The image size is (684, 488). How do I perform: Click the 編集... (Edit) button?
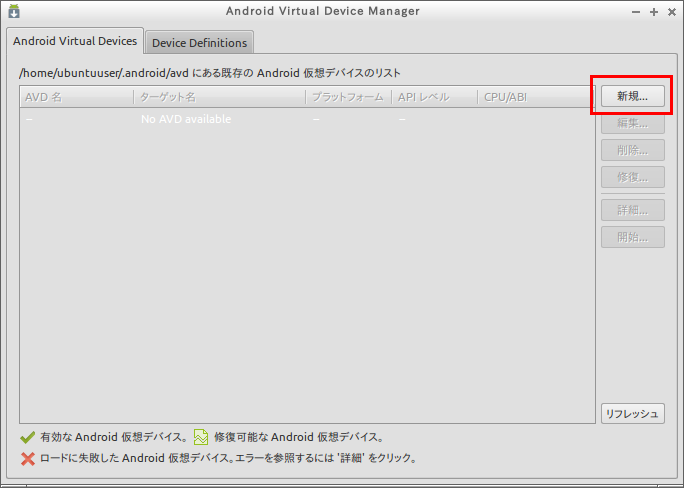[633, 123]
